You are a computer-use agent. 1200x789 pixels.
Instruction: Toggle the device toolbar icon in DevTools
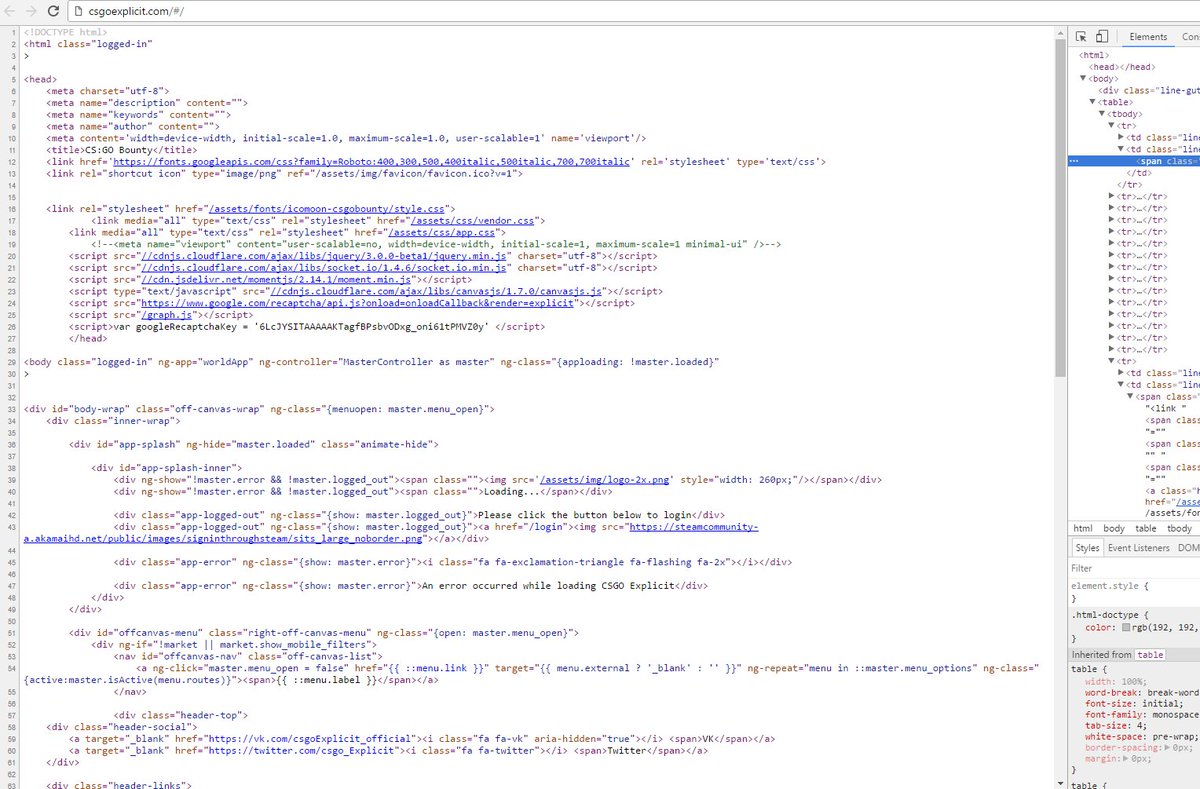(1101, 37)
